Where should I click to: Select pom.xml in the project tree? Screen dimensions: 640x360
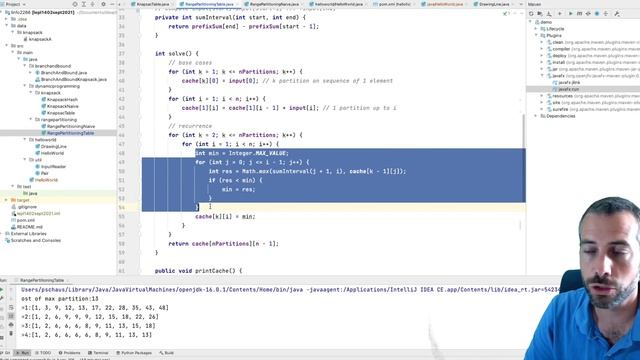click(23, 220)
